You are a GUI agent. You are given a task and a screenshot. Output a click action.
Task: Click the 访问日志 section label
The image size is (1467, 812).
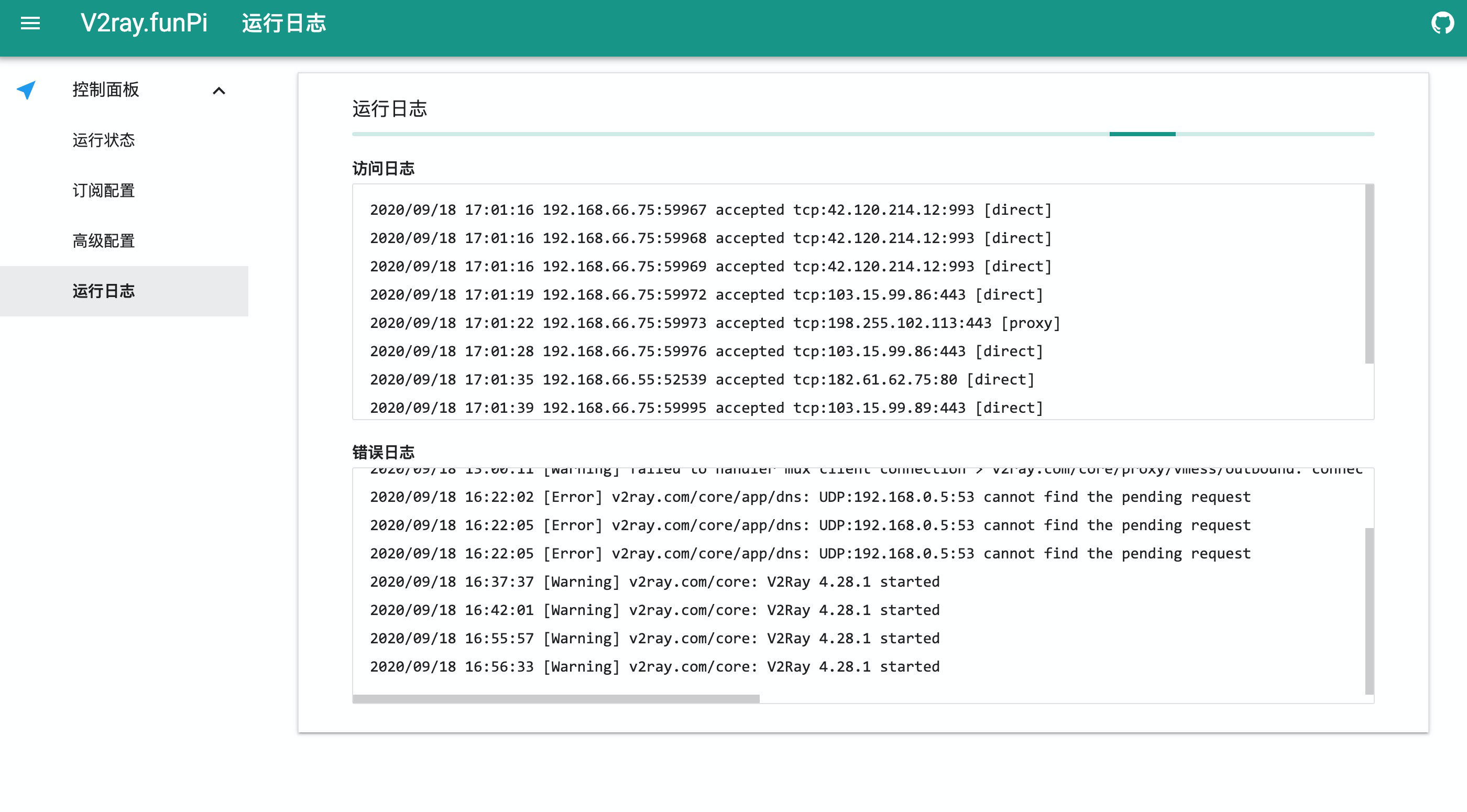point(384,169)
